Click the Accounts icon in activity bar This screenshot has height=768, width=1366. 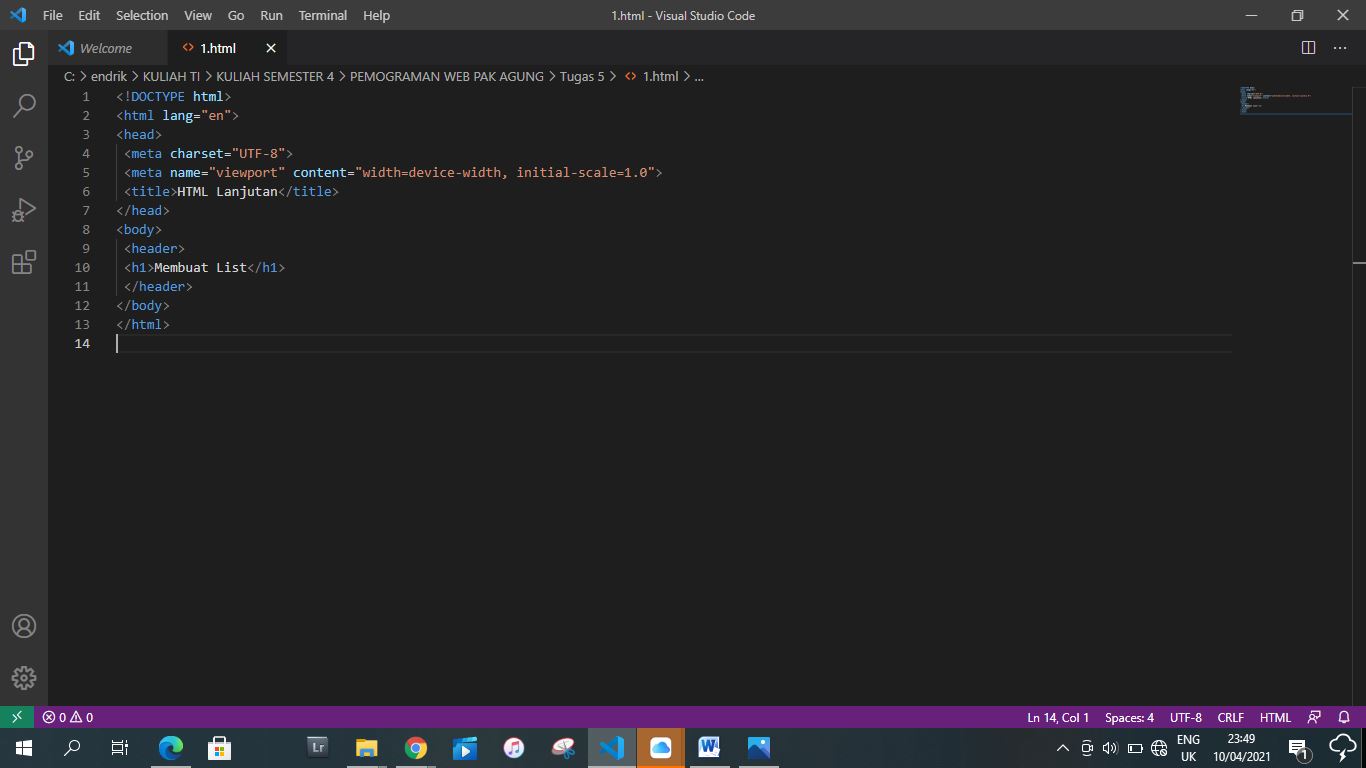[24, 626]
